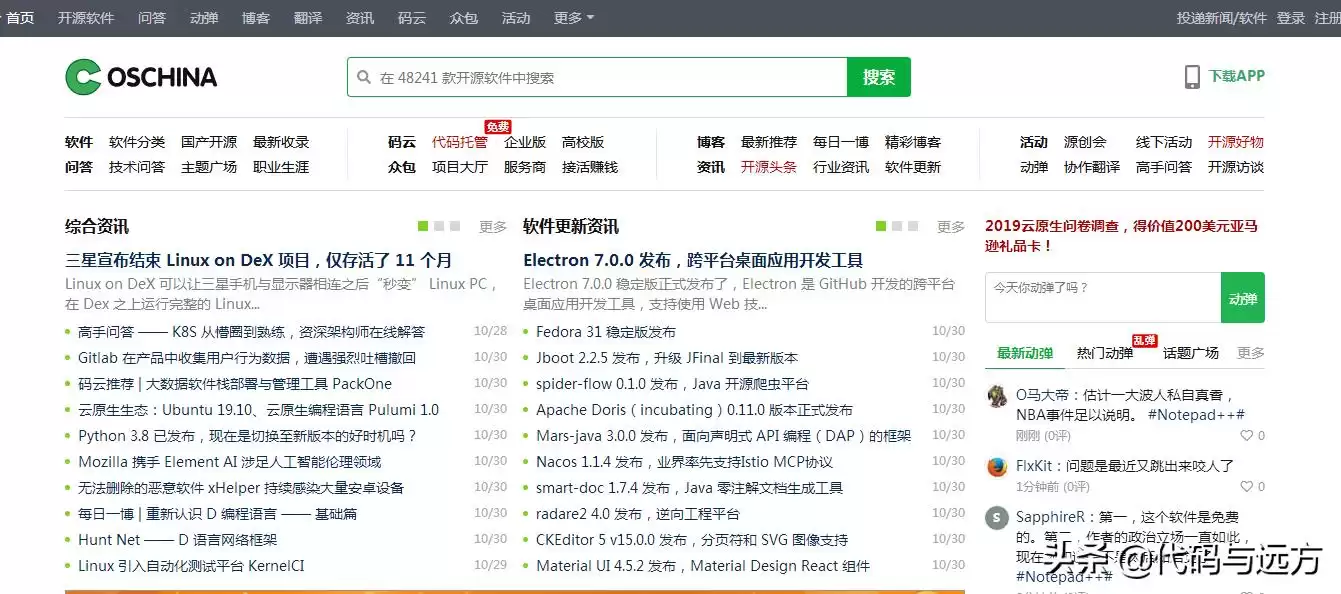Screen dimensions: 1341x594
Task: Click the magnifier icon in the search bar
Action: pyautogui.click(x=364, y=76)
